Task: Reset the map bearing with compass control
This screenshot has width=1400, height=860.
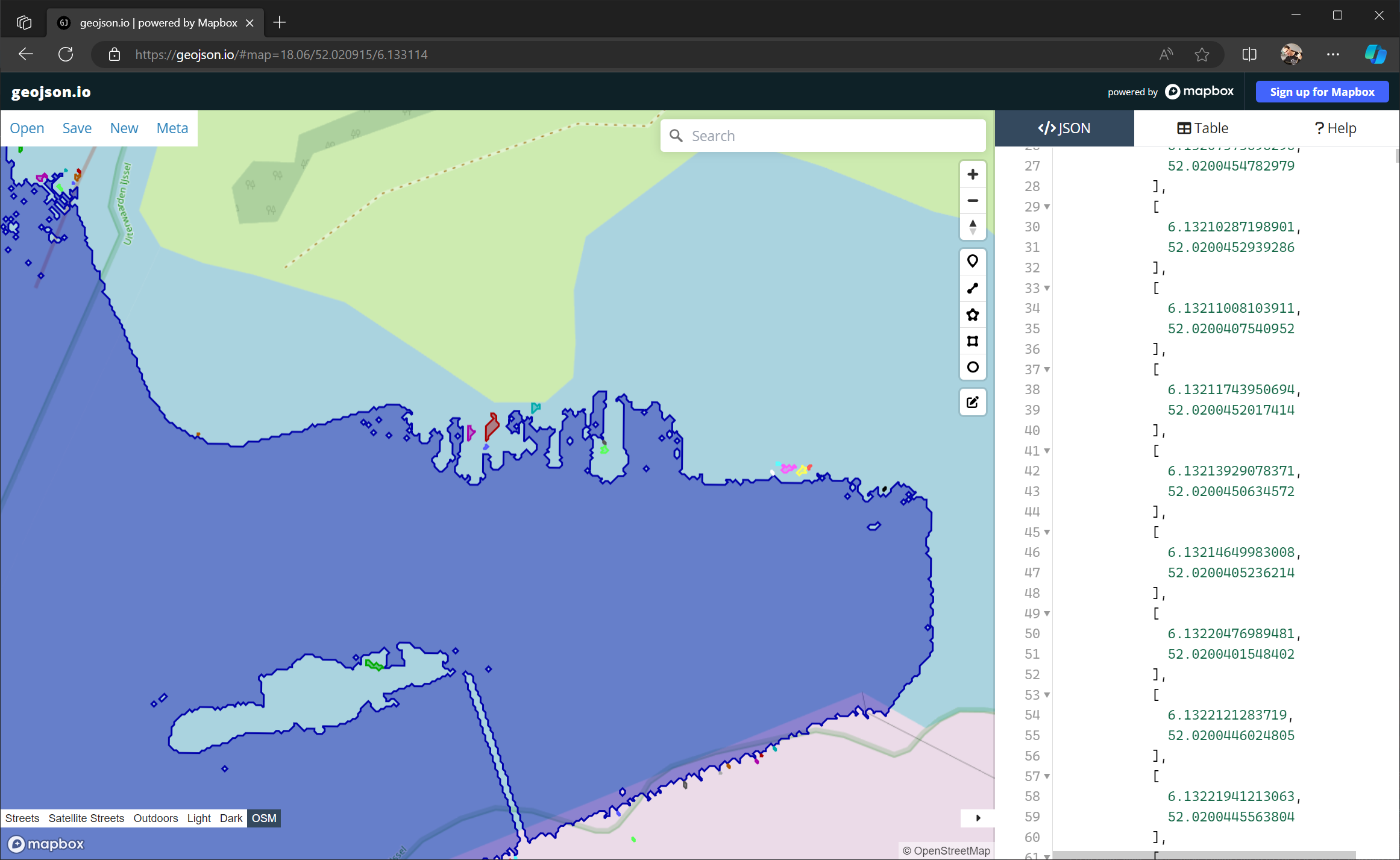Action: 972,227
